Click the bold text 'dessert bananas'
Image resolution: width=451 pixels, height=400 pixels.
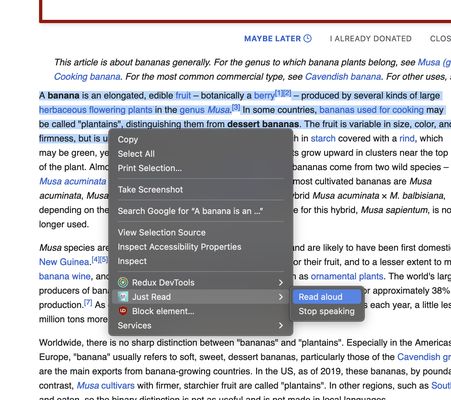point(263,124)
